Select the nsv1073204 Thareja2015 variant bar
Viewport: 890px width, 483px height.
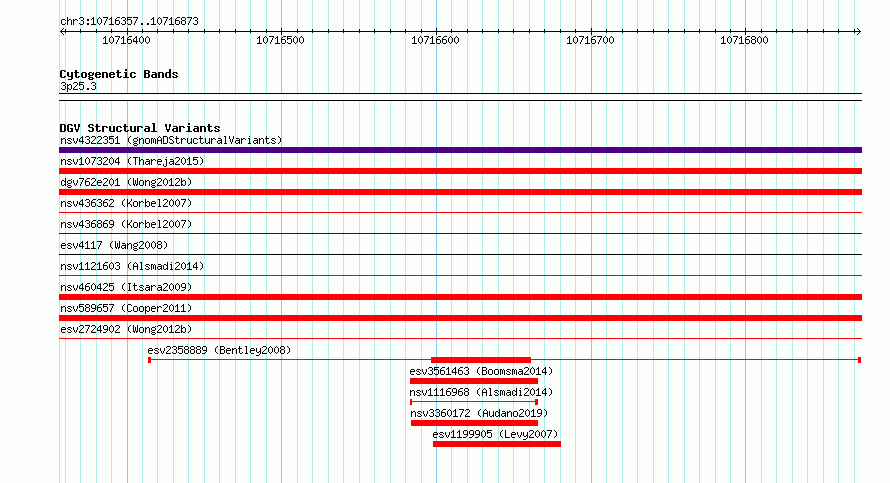(x=460, y=171)
